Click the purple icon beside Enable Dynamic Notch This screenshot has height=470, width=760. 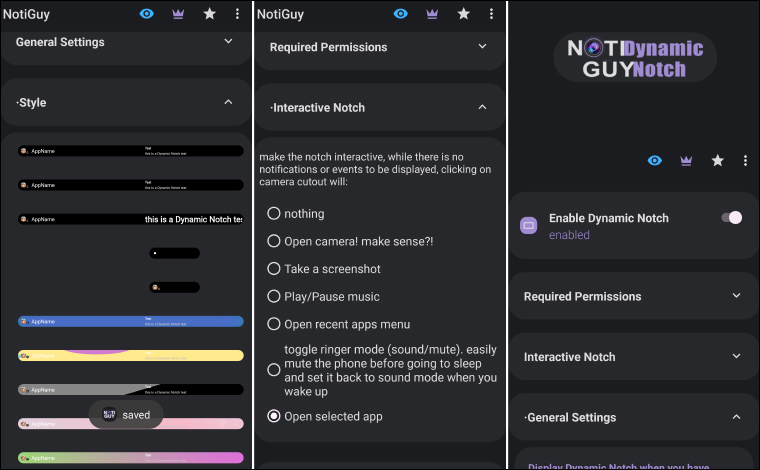[529, 226]
